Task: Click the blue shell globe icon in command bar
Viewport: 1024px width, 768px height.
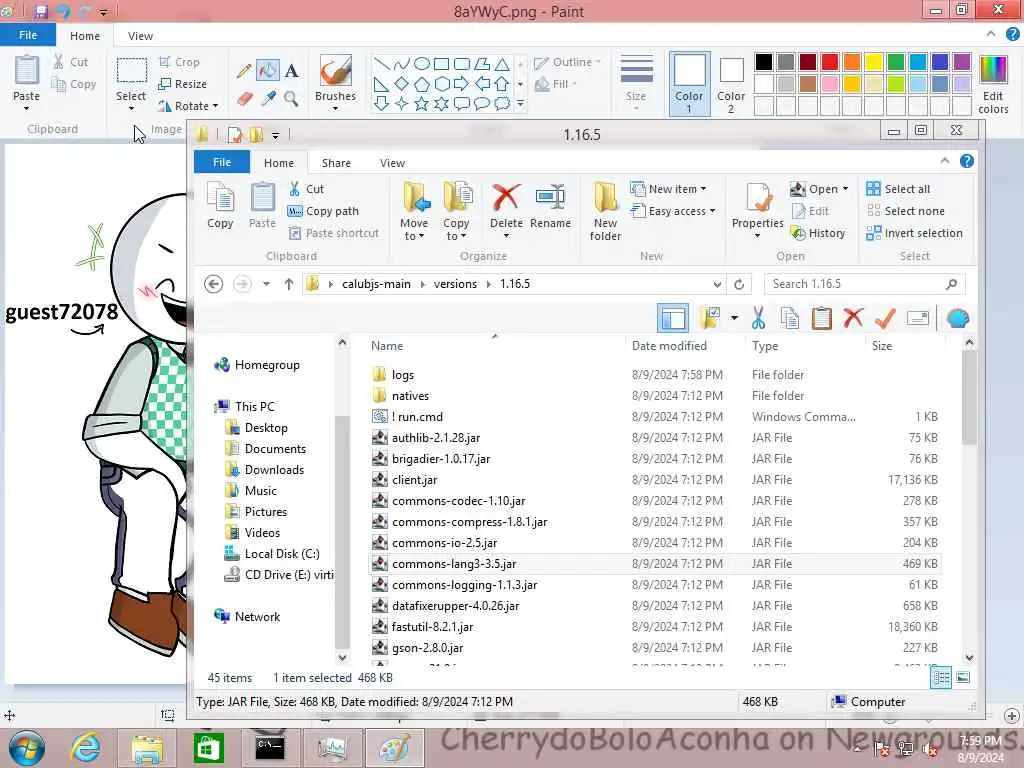Action: (957, 319)
